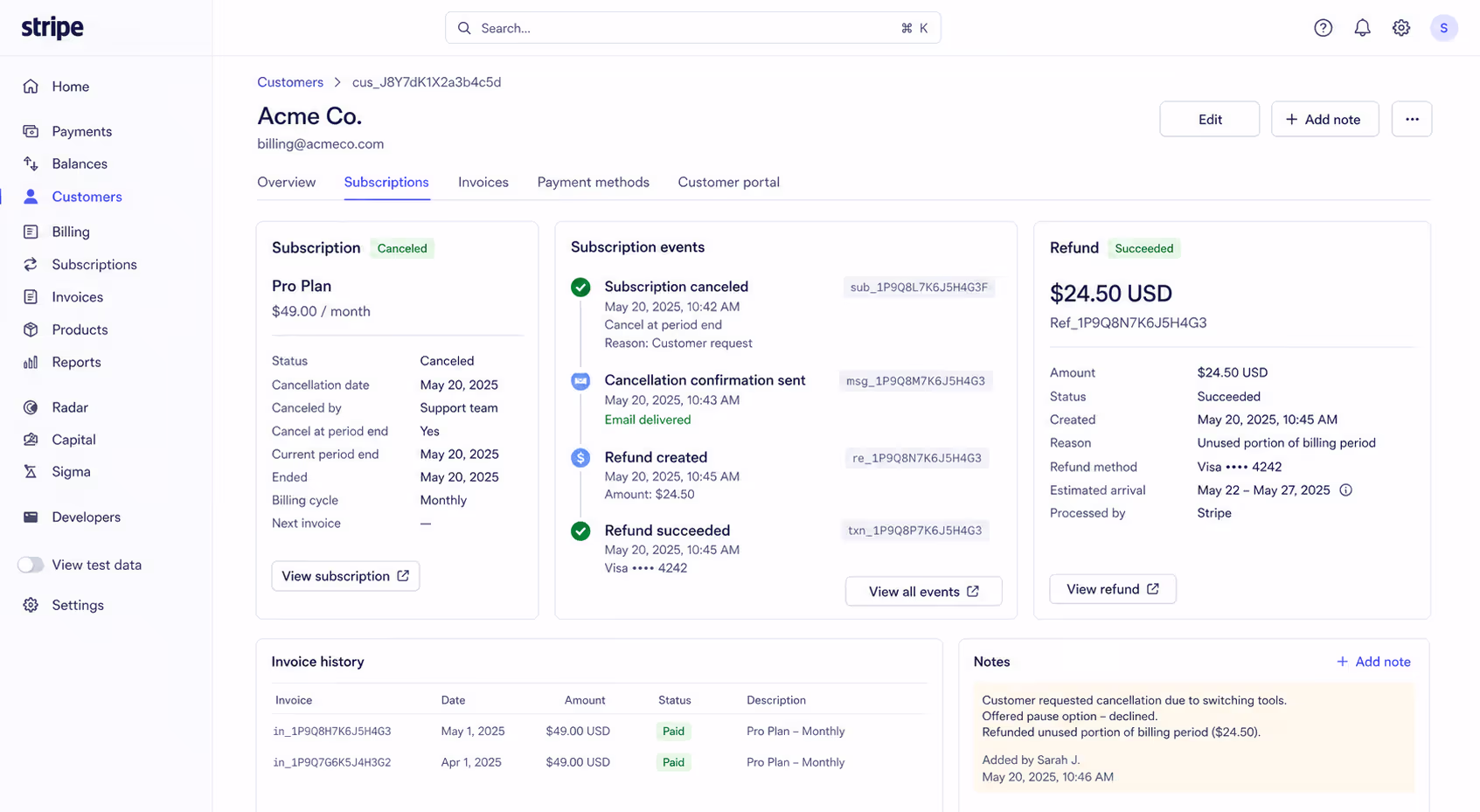Open Reports bar chart icon

(x=31, y=362)
